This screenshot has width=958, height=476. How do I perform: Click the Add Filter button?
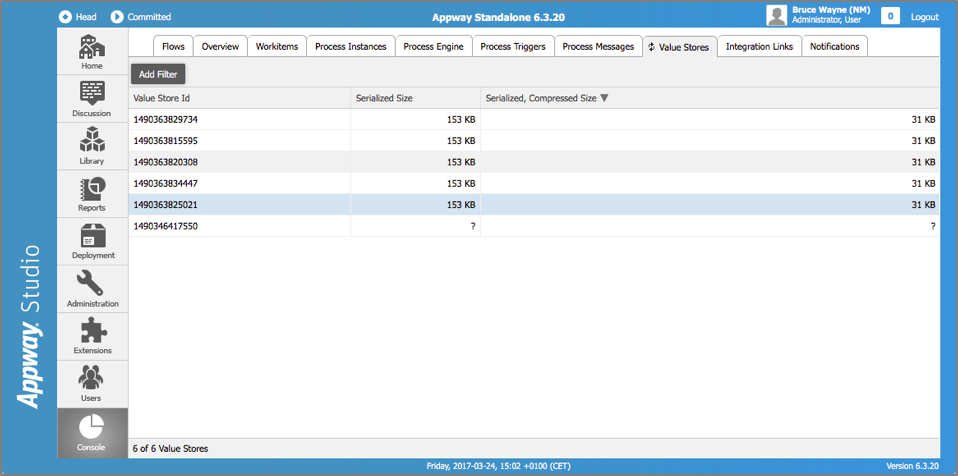pyautogui.click(x=158, y=74)
